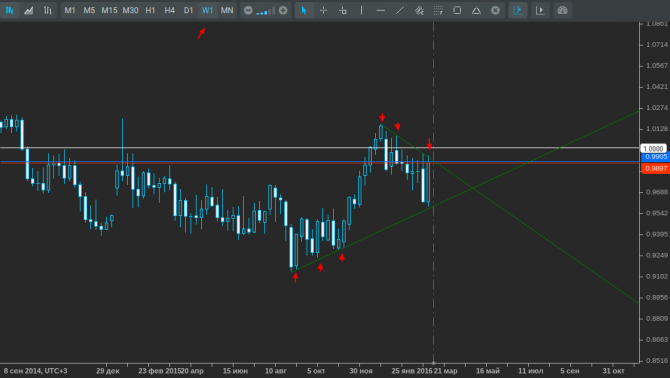670x378 pixels.
Task: Switch to bar chart type
Action: (x=47, y=10)
